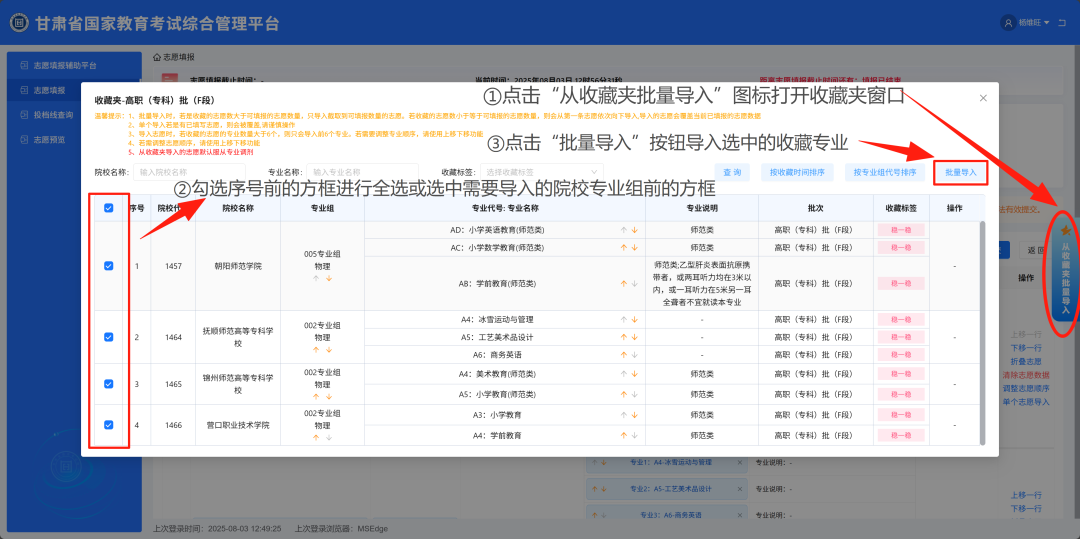The image size is (1080, 539).
Task: Click the favorites table vertical scrollbar
Action: pyautogui.click(x=982, y=332)
